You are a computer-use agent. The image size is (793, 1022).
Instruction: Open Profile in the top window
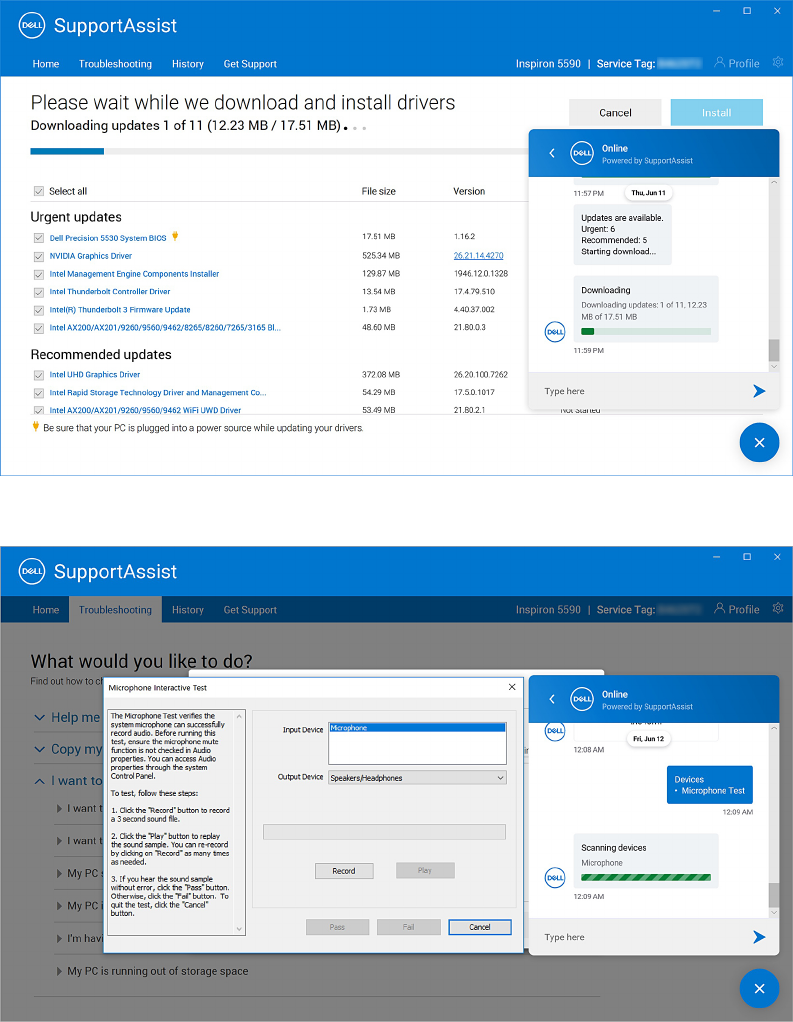[737, 63]
